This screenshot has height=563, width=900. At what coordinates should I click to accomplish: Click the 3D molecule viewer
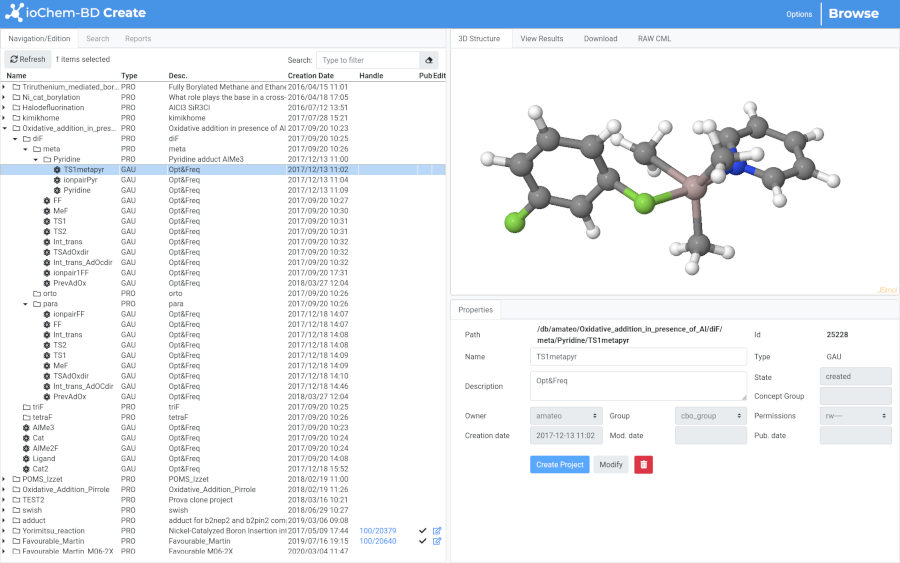click(674, 172)
